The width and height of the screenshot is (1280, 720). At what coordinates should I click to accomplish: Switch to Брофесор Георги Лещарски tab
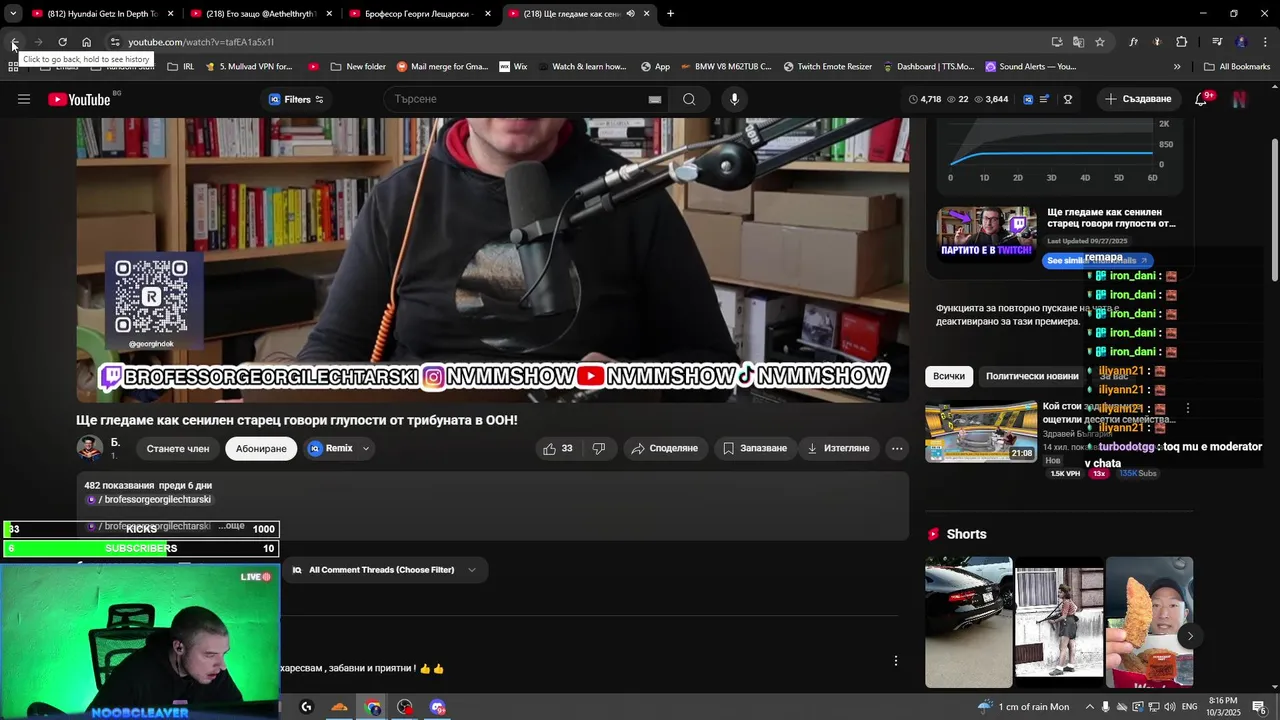tap(420, 14)
